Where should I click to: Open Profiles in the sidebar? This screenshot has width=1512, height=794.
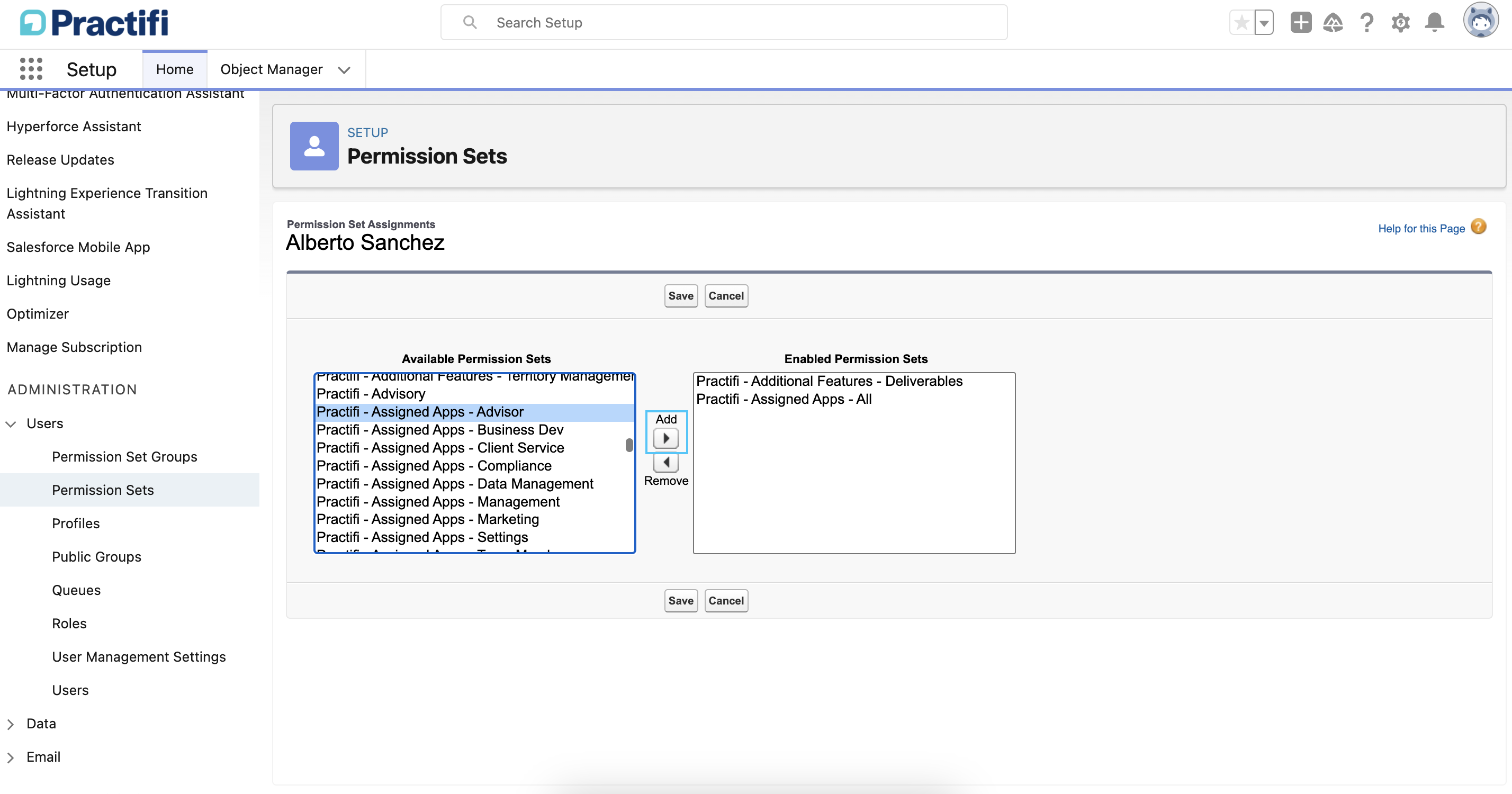[x=76, y=524]
